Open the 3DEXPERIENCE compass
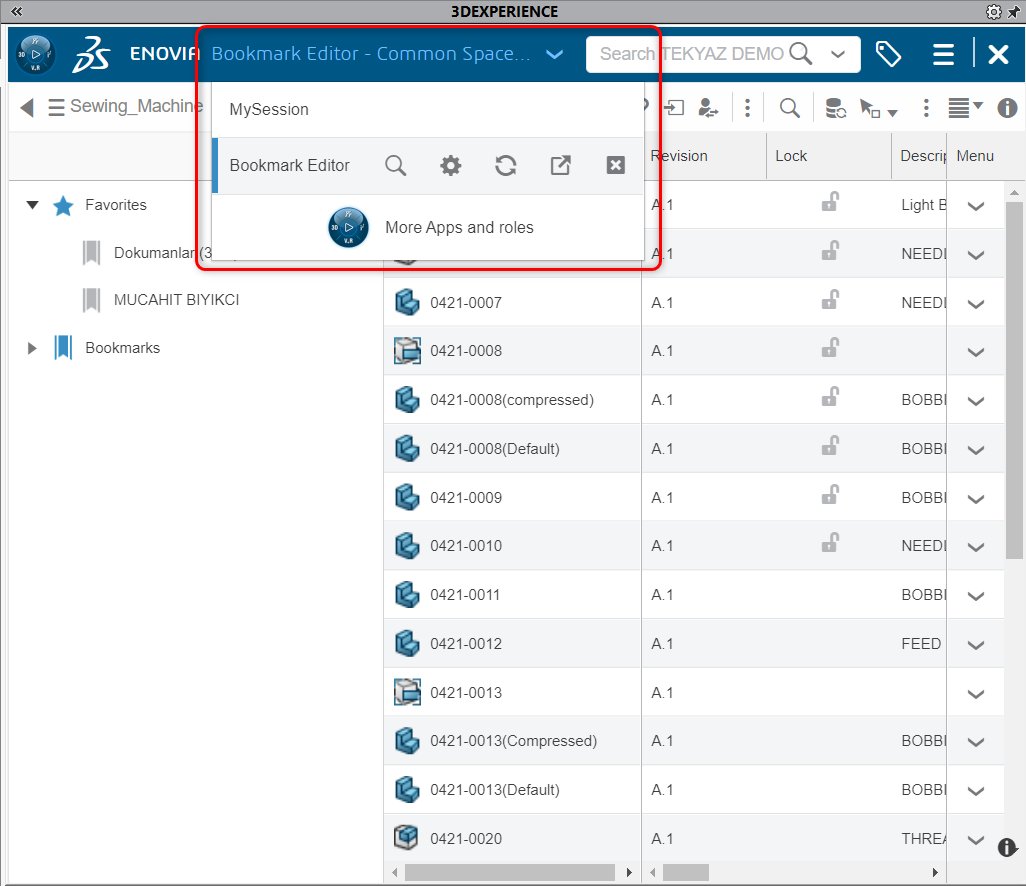This screenshot has width=1026, height=886. tap(35, 54)
